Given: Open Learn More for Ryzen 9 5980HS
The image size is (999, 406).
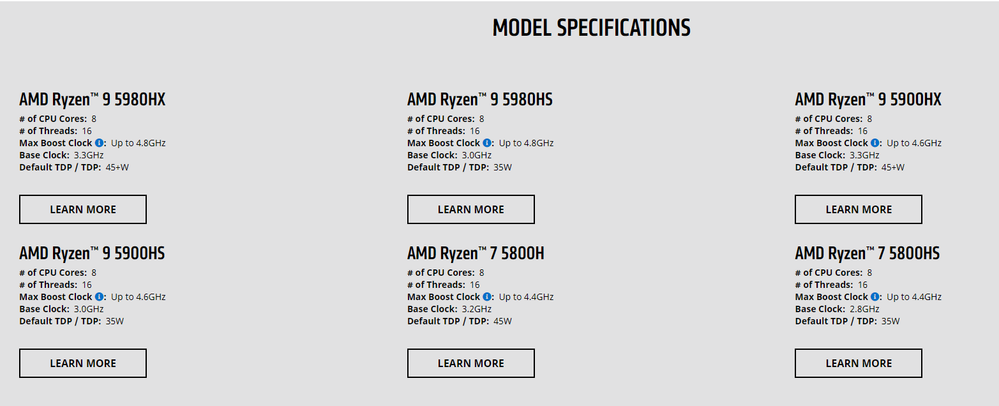Looking at the screenshot, I should point(471,210).
